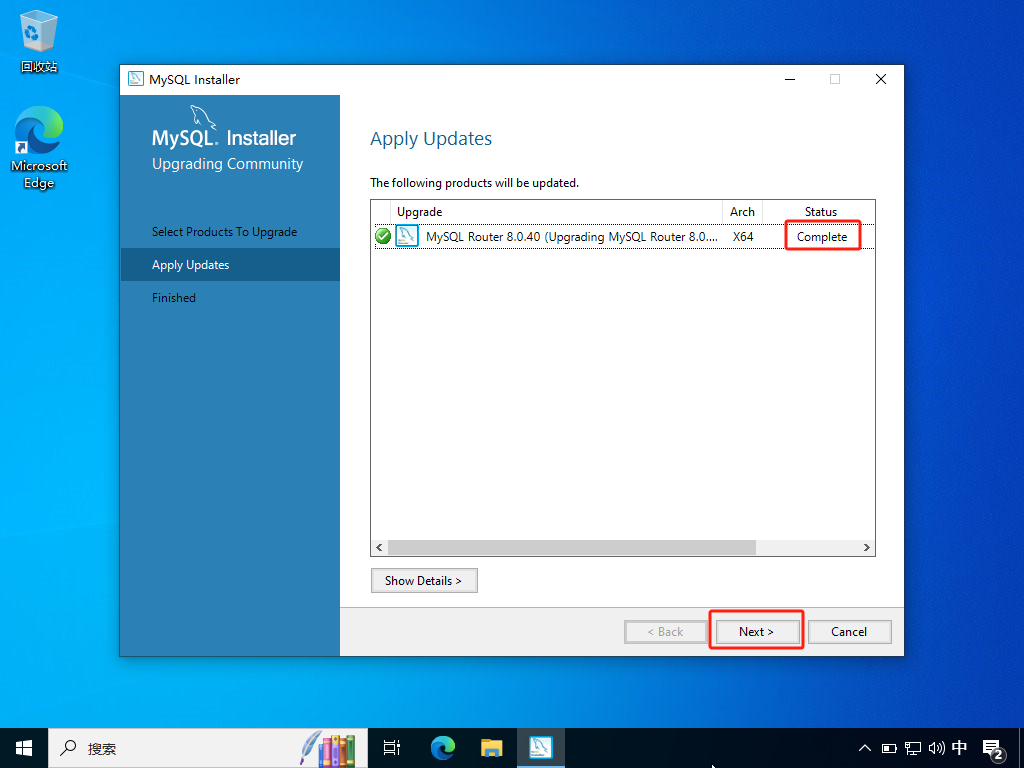The image size is (1024, 768).
Task: Click the MySQL Router product icon
Action: click(407, 237)
